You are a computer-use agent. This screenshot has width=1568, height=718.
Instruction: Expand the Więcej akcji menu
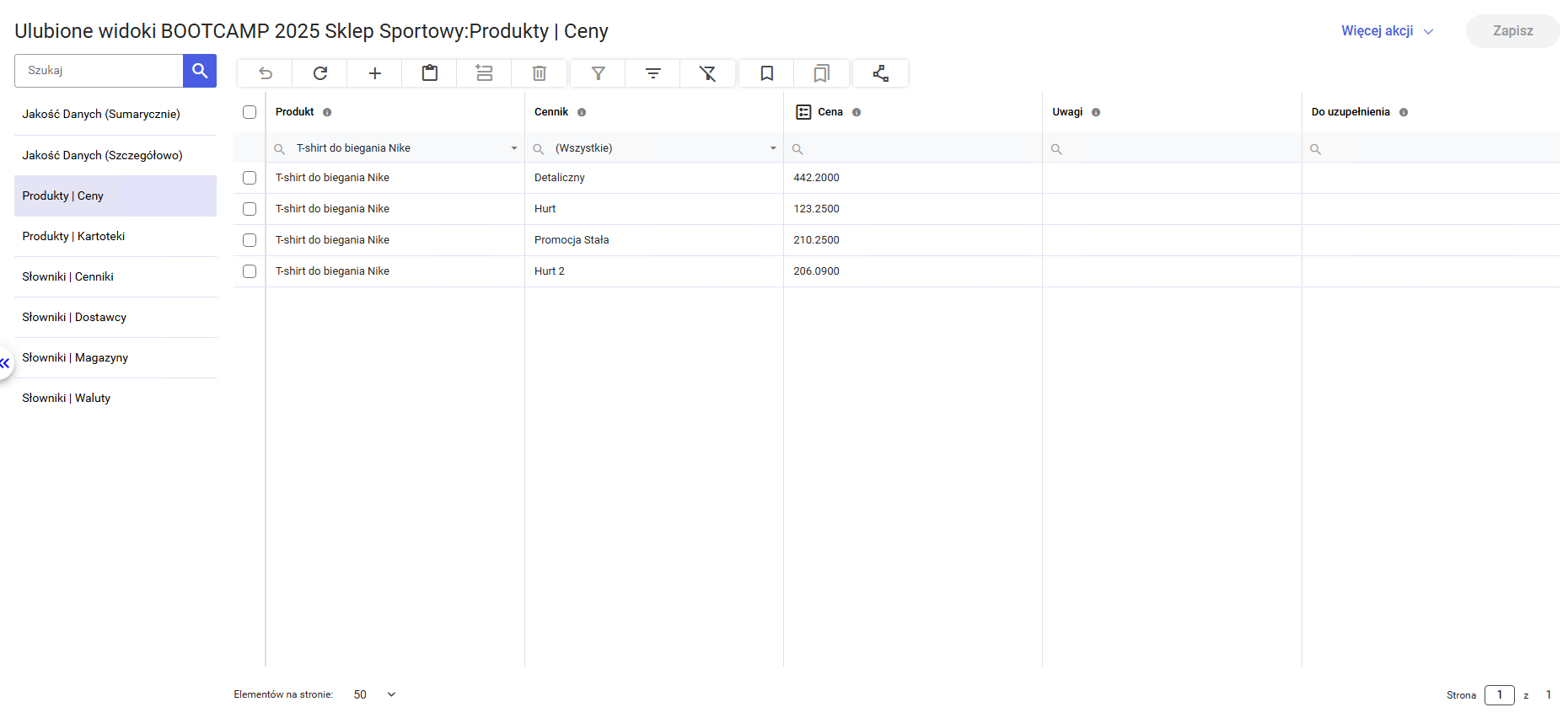[1386, 31]
